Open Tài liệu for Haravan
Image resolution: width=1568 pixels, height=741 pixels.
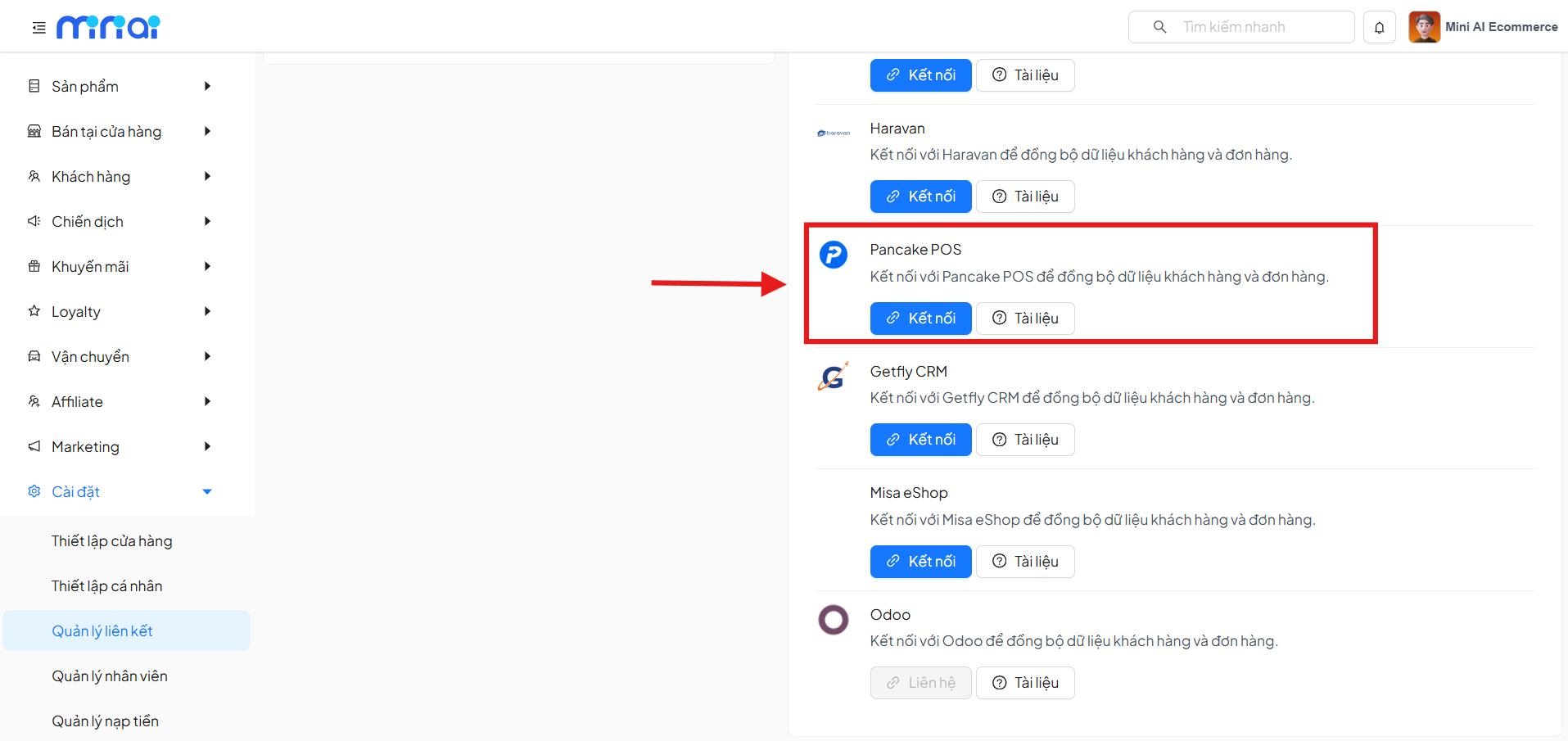coord(1024,196)
